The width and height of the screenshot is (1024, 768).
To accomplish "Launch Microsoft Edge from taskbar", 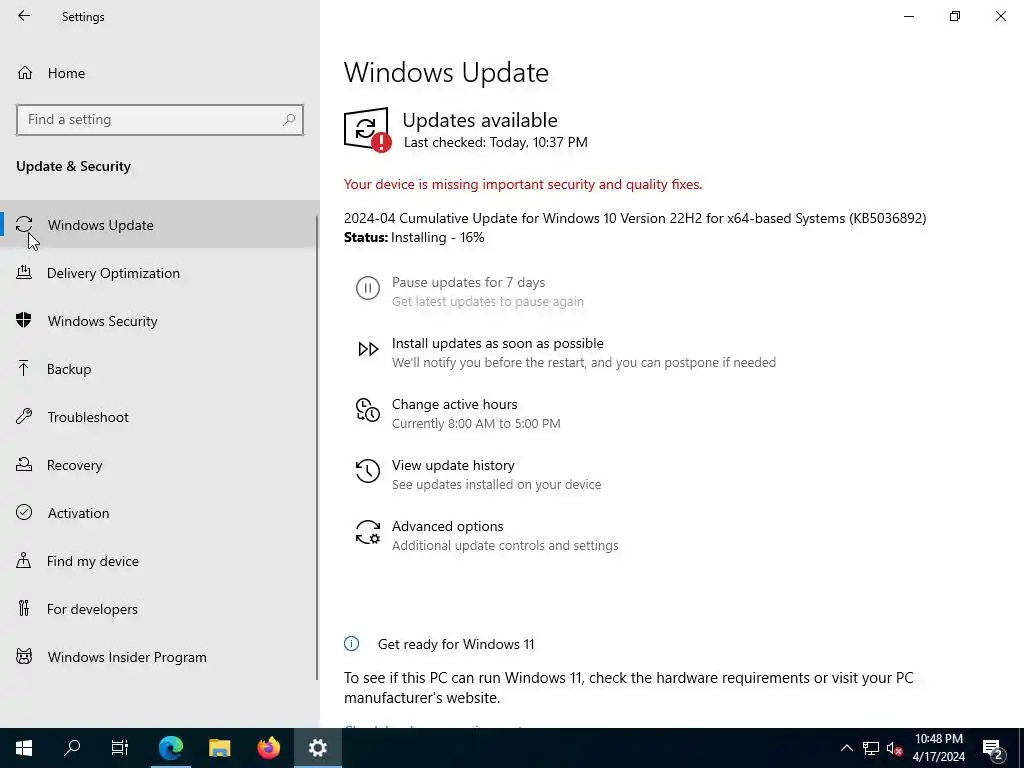I will 171,748.
